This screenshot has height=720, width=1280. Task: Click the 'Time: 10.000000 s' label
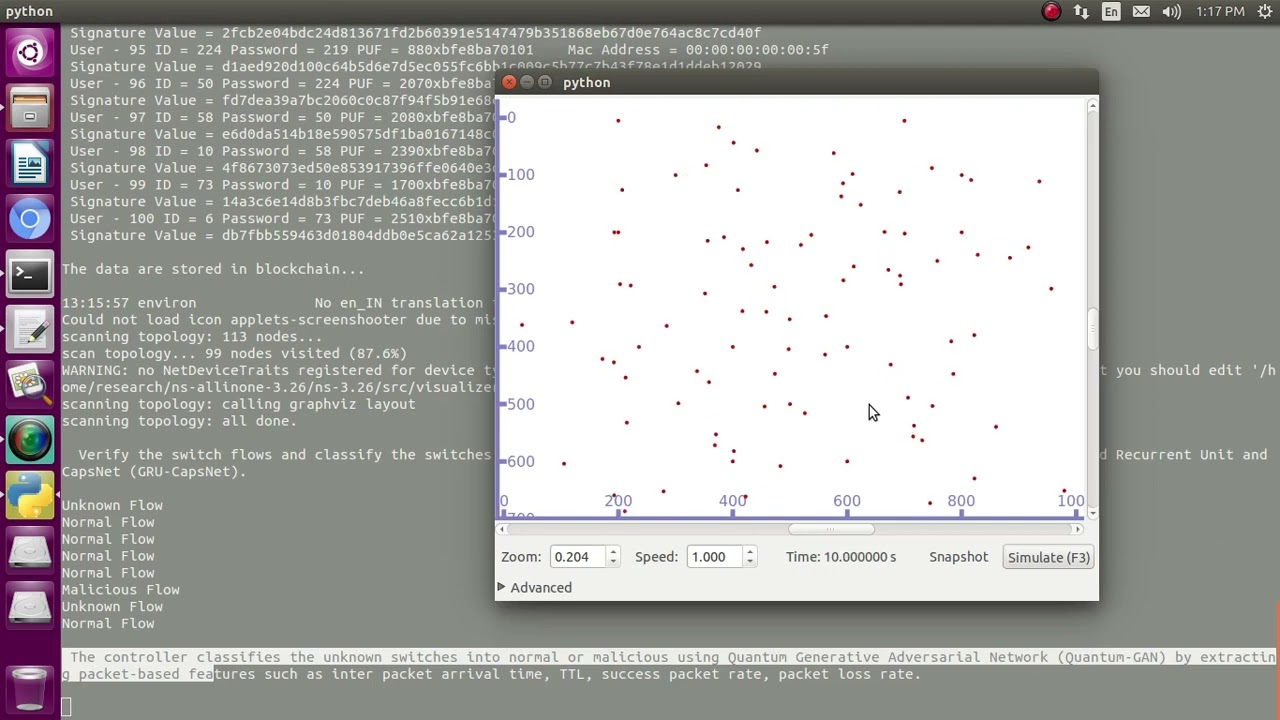pos(841,557)
